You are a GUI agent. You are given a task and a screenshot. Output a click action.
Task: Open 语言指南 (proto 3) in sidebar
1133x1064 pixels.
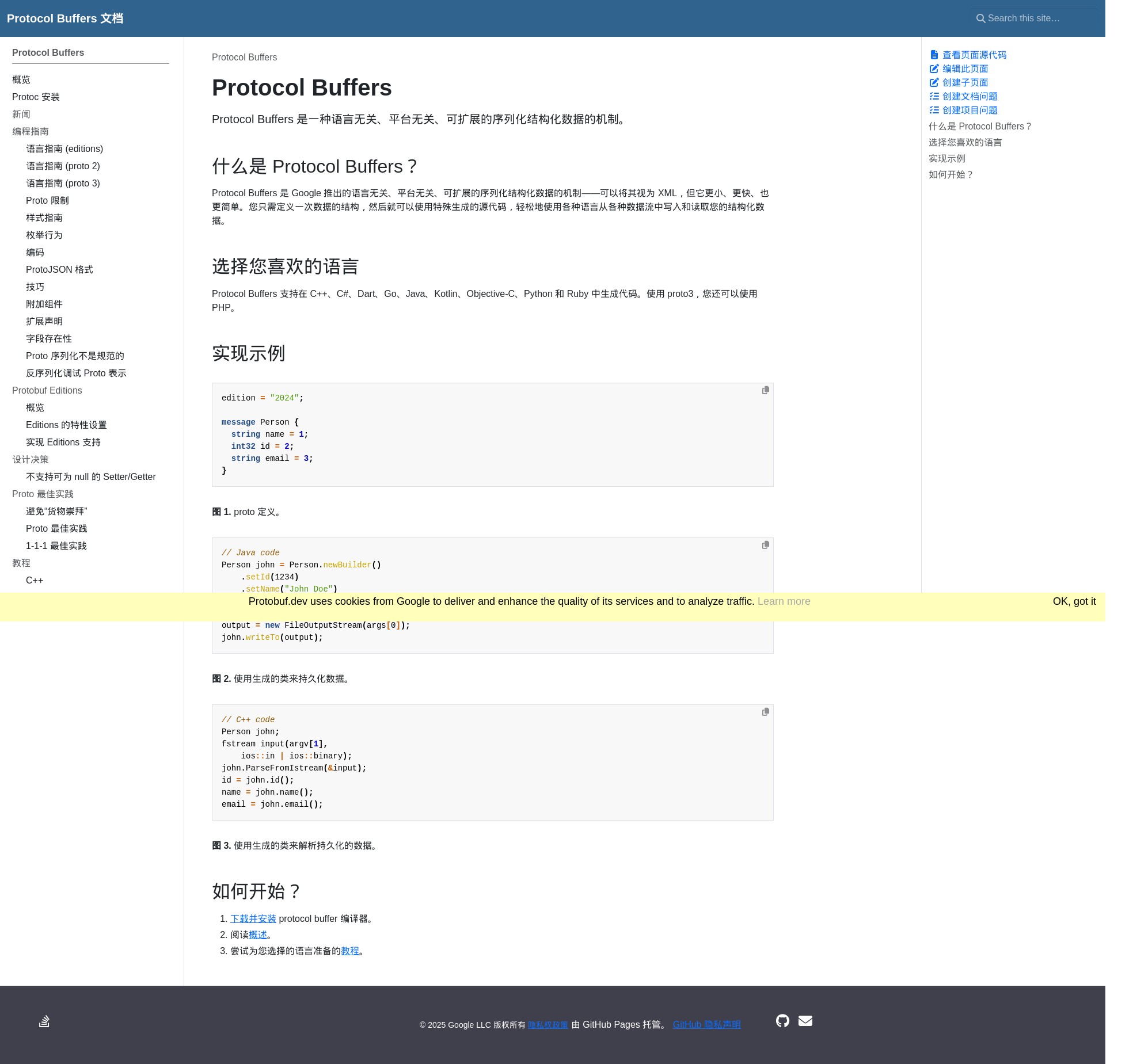click(x=63, y=184)
